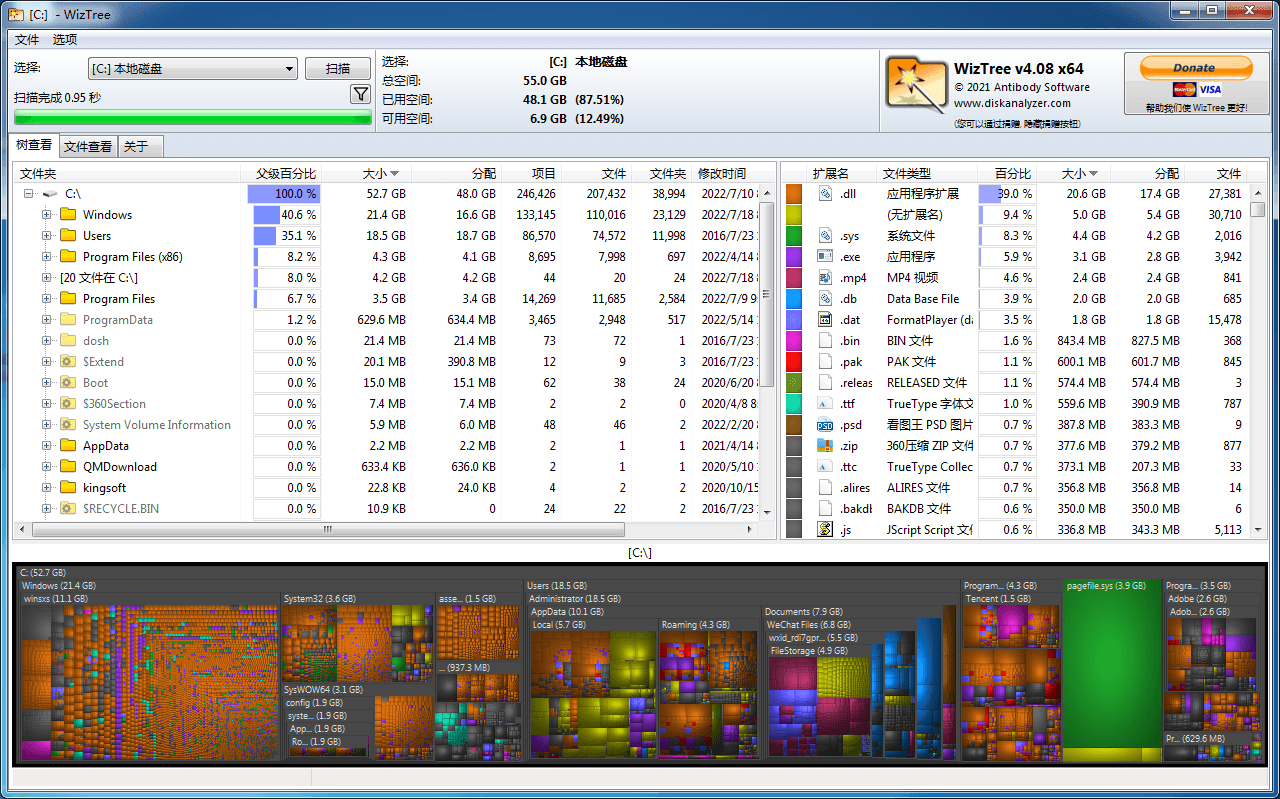
Task: Click the WizTree wizard logo icon
Action: click(x=915, y=83)
